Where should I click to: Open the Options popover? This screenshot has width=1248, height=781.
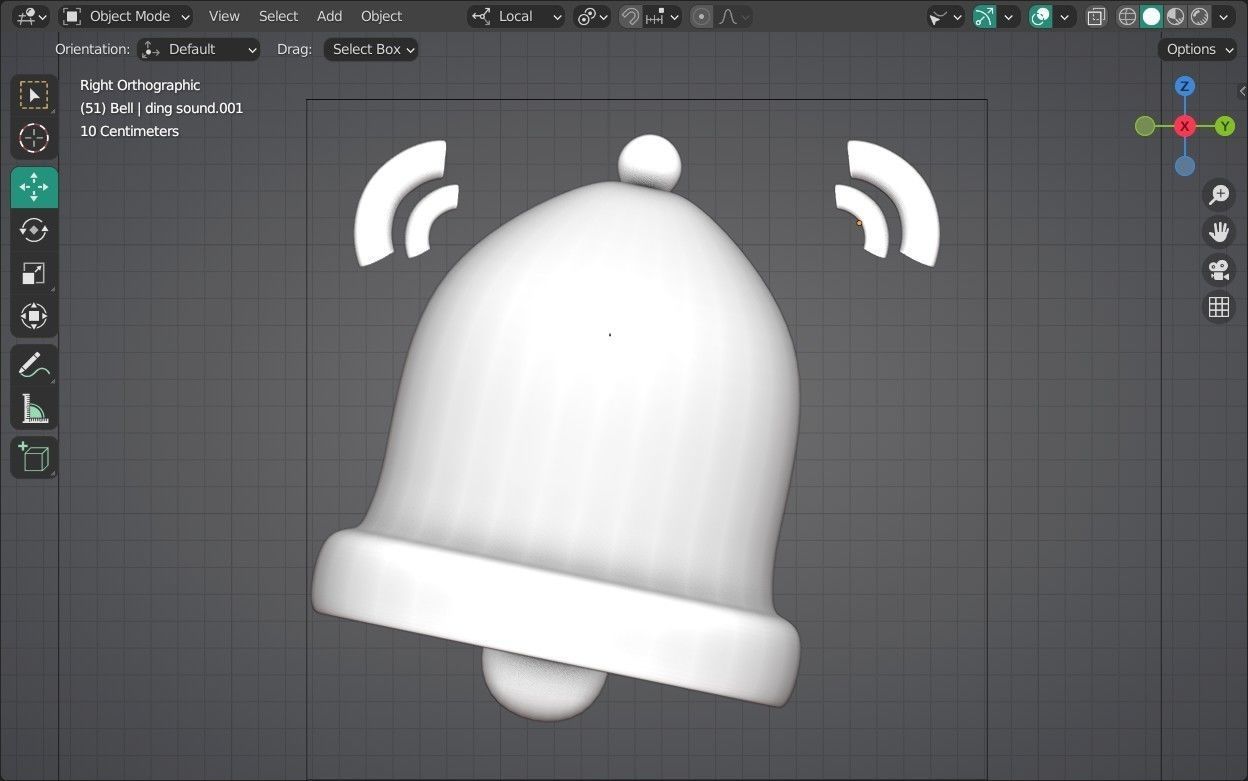pos(1197,49)
